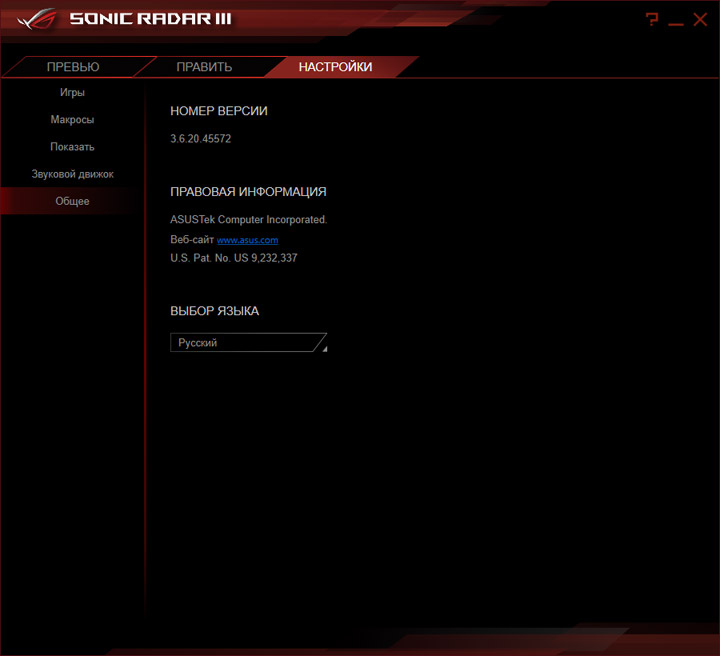
Task: Select the Общее sidebar entry
Action: 73,201
